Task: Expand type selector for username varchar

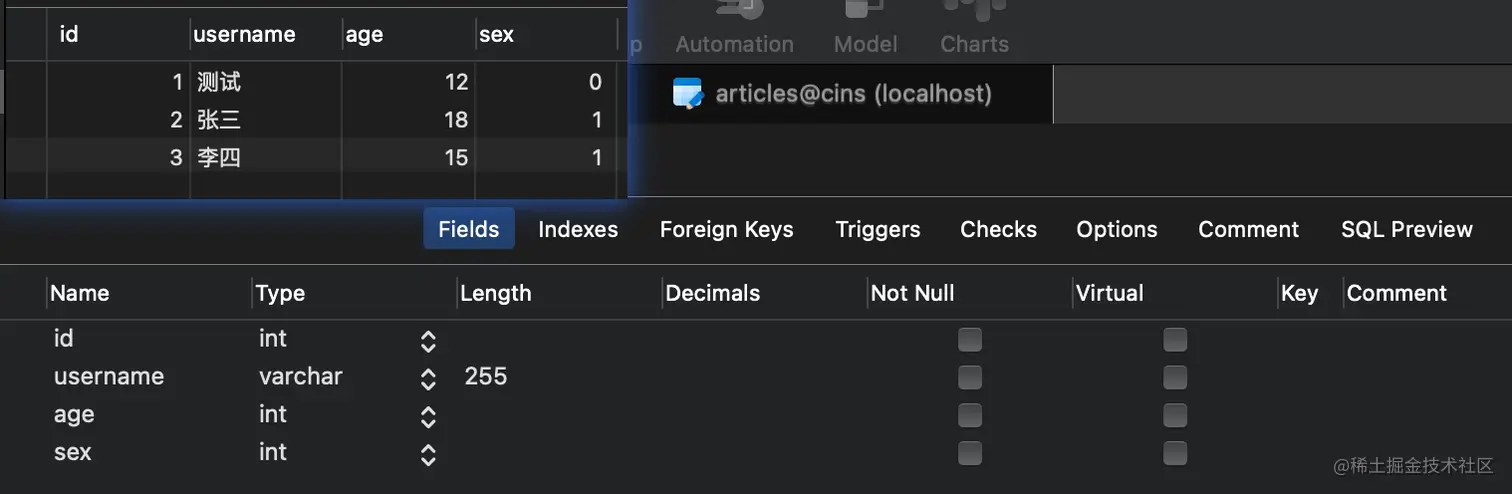Action: (428, 379)
